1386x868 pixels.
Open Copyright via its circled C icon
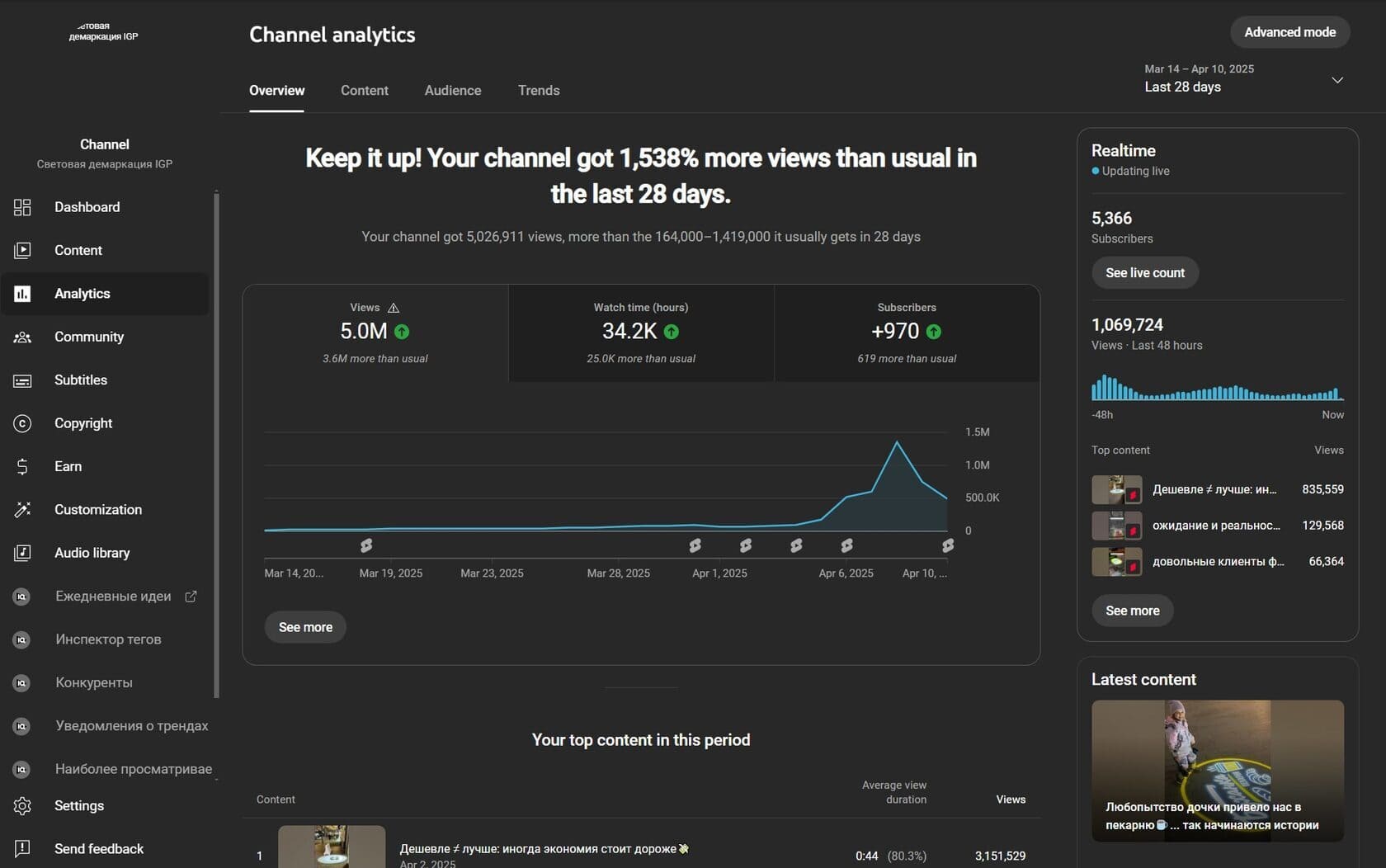(22, 423)
